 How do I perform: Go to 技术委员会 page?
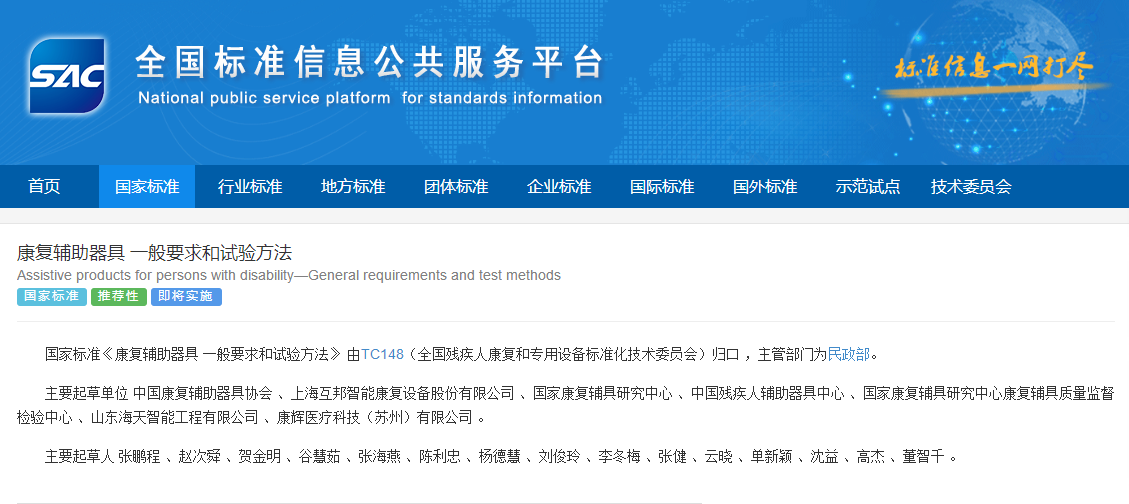pos(971,187)
